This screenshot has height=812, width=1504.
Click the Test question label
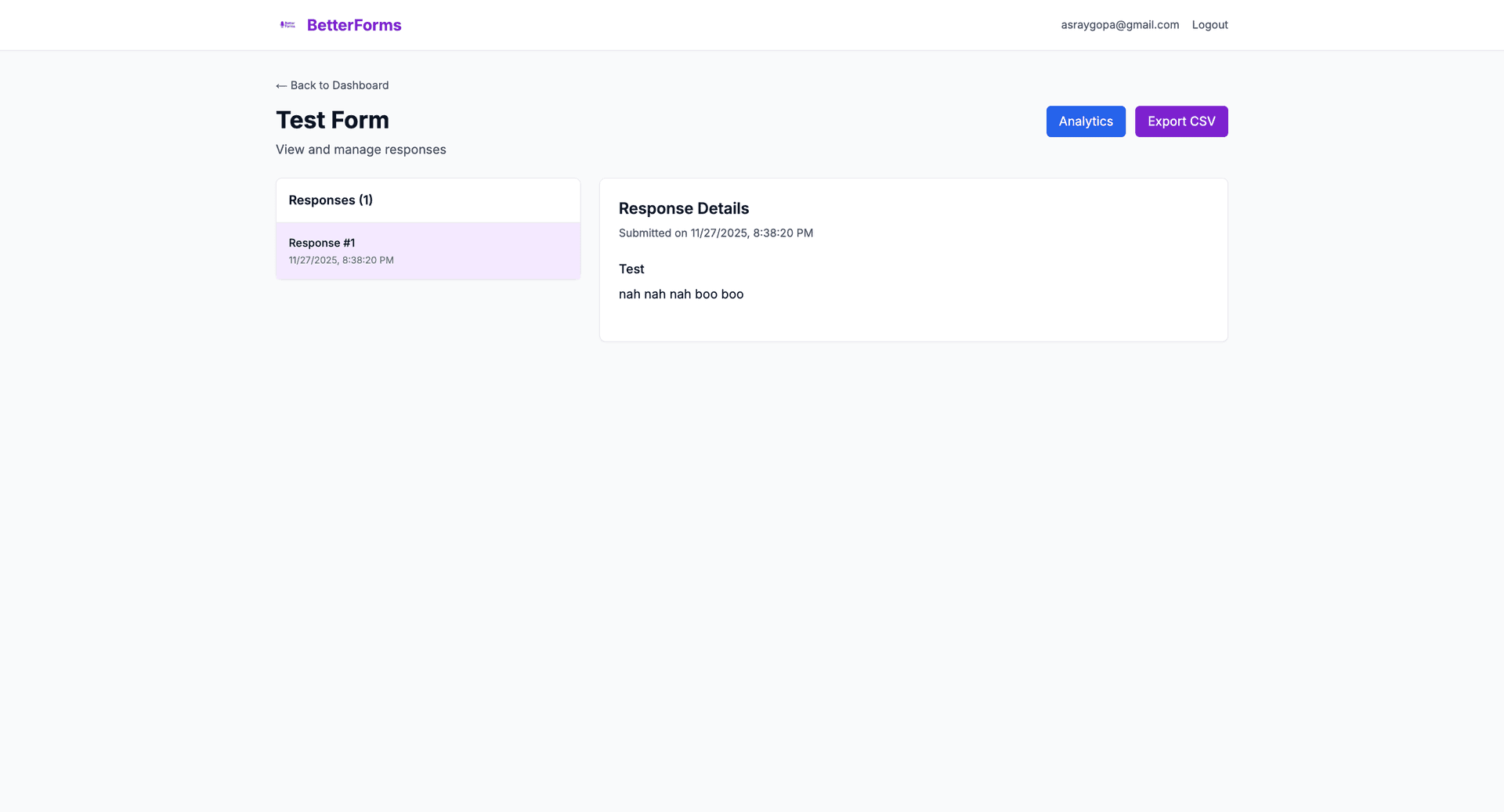tap(631, 269)
